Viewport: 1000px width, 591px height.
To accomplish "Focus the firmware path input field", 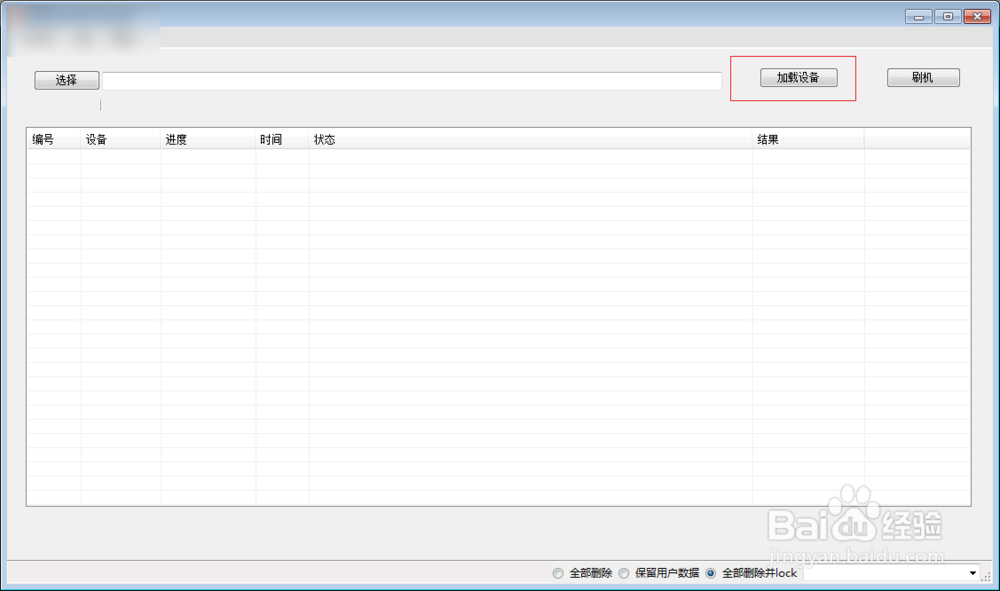I will [x=412, y=81].
